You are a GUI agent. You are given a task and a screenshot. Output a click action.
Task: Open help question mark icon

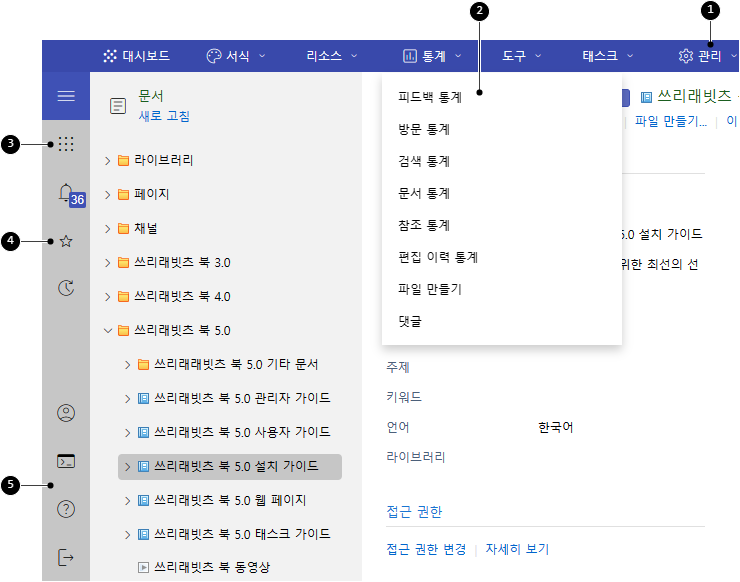pyautogui.click(x=66, y=509)
